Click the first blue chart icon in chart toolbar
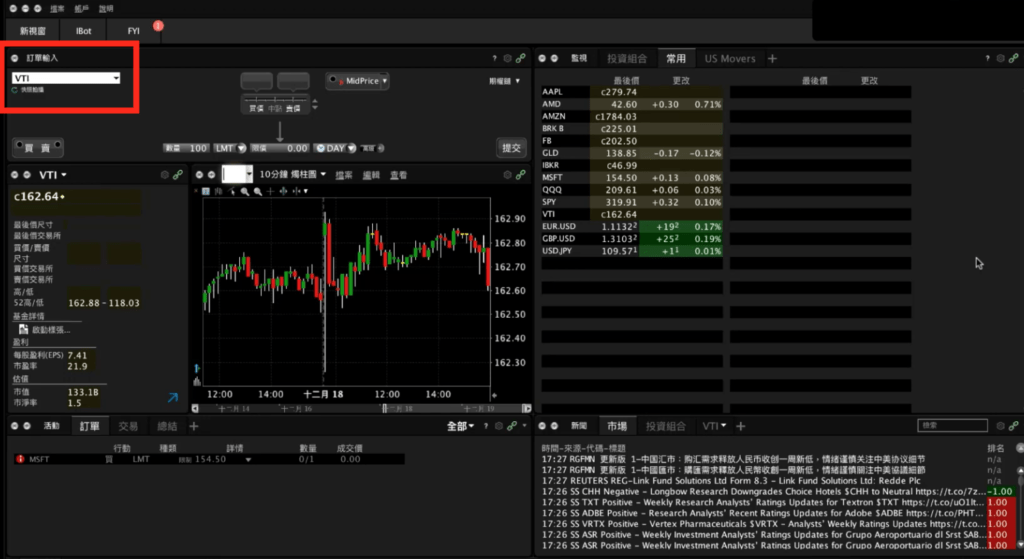Viewport: 1024px width, 559px height. click(x=206, y=191)
